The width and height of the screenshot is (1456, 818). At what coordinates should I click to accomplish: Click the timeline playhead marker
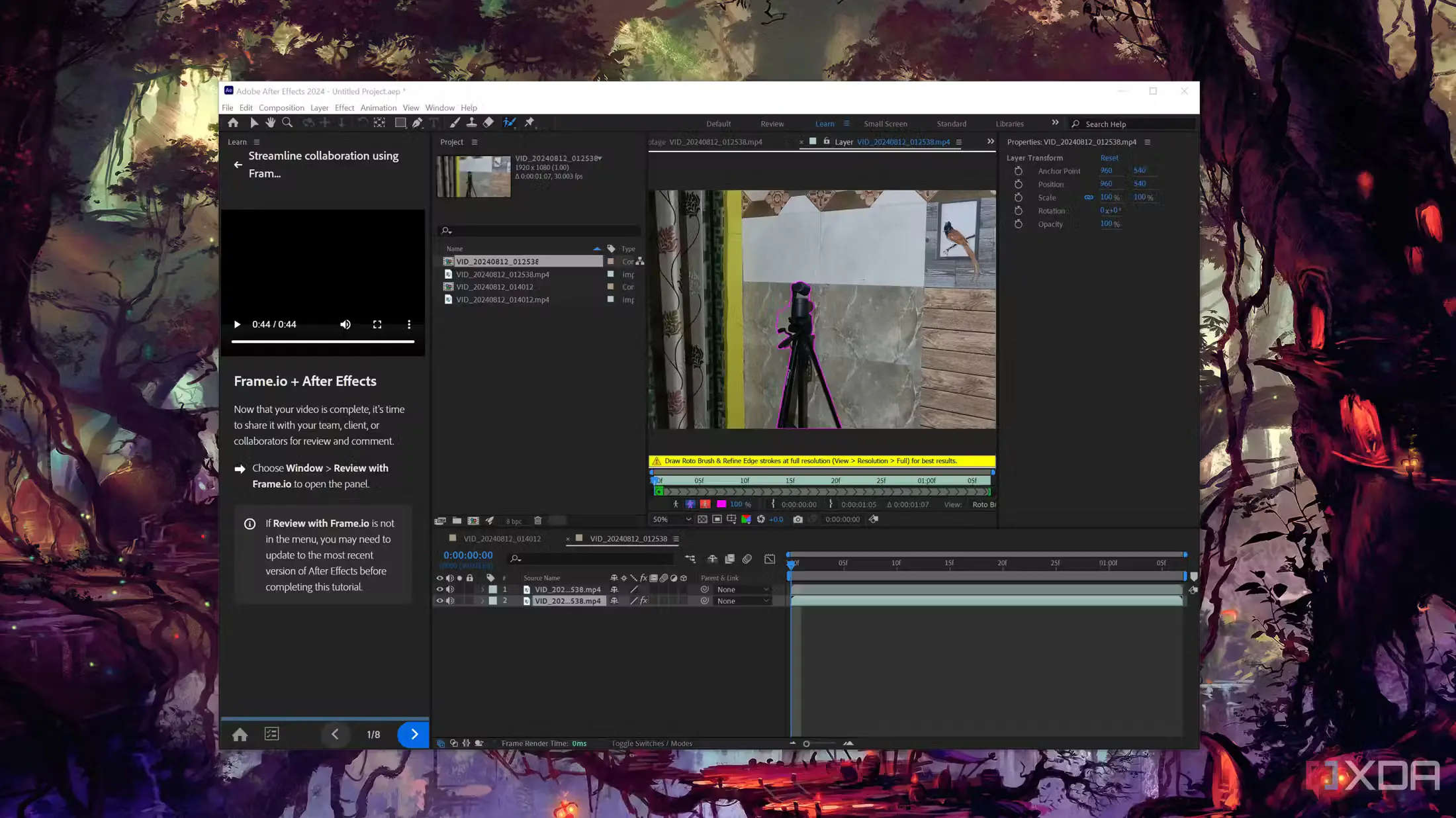tap(790, 563)
